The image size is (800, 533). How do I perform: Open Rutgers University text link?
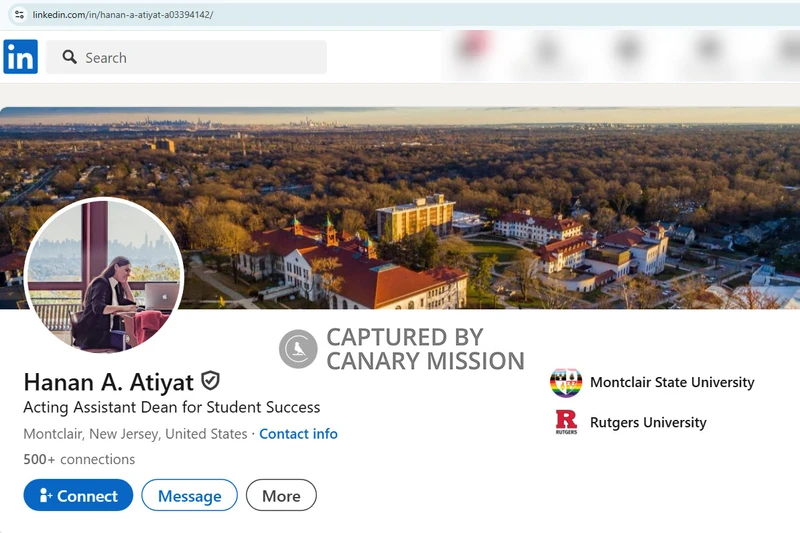tap(648, 422)
